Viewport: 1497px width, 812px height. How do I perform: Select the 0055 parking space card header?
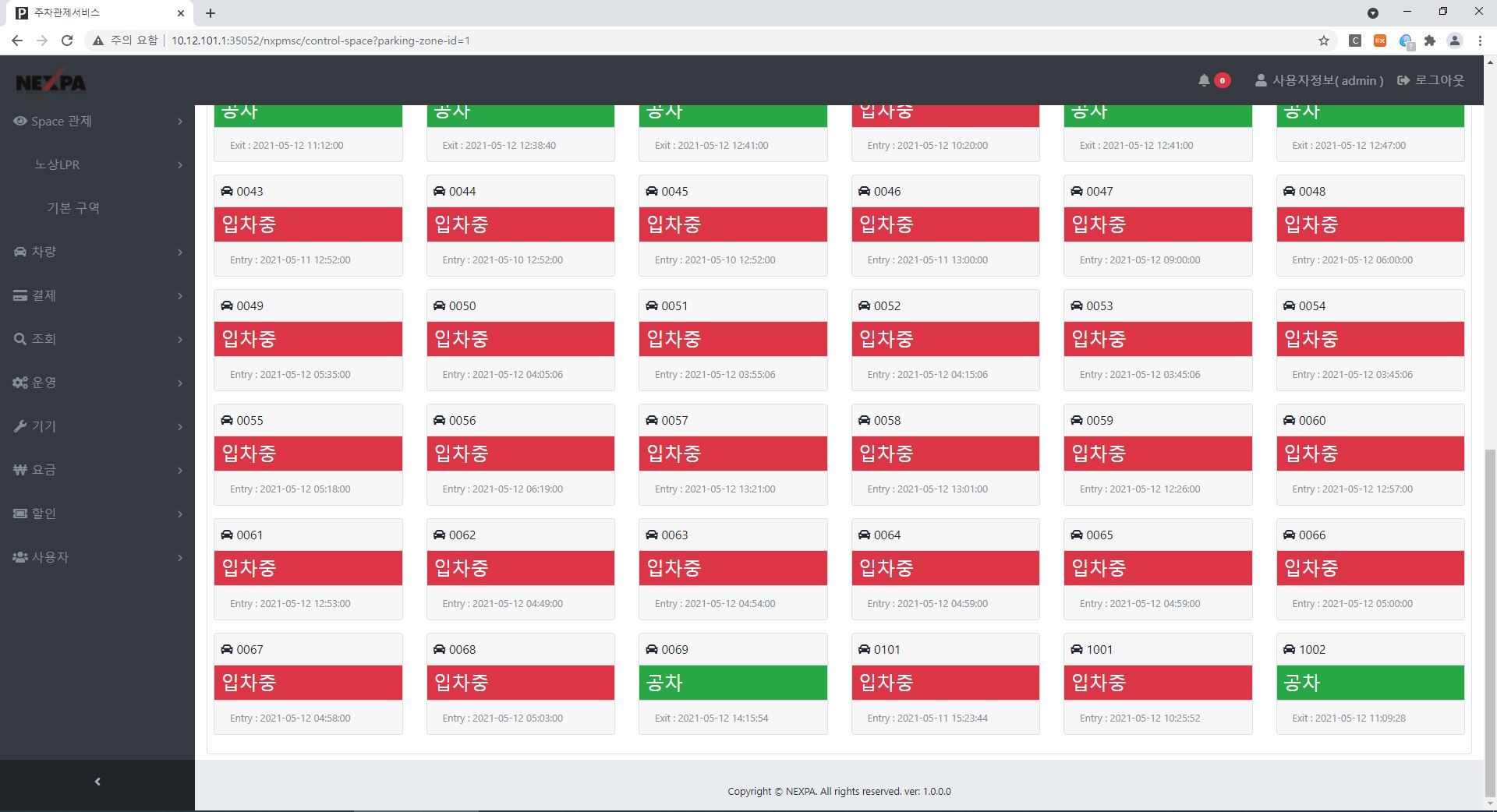pos(308,420)
